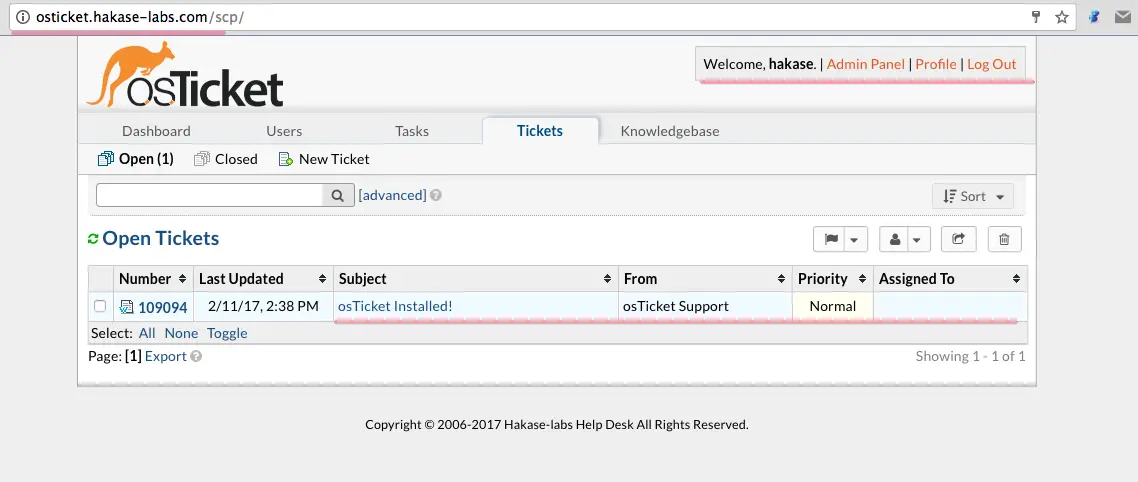Viewport: 1138px width, 482px height.
Task: Sort by the Priority column header
Action: pos(832,279)
